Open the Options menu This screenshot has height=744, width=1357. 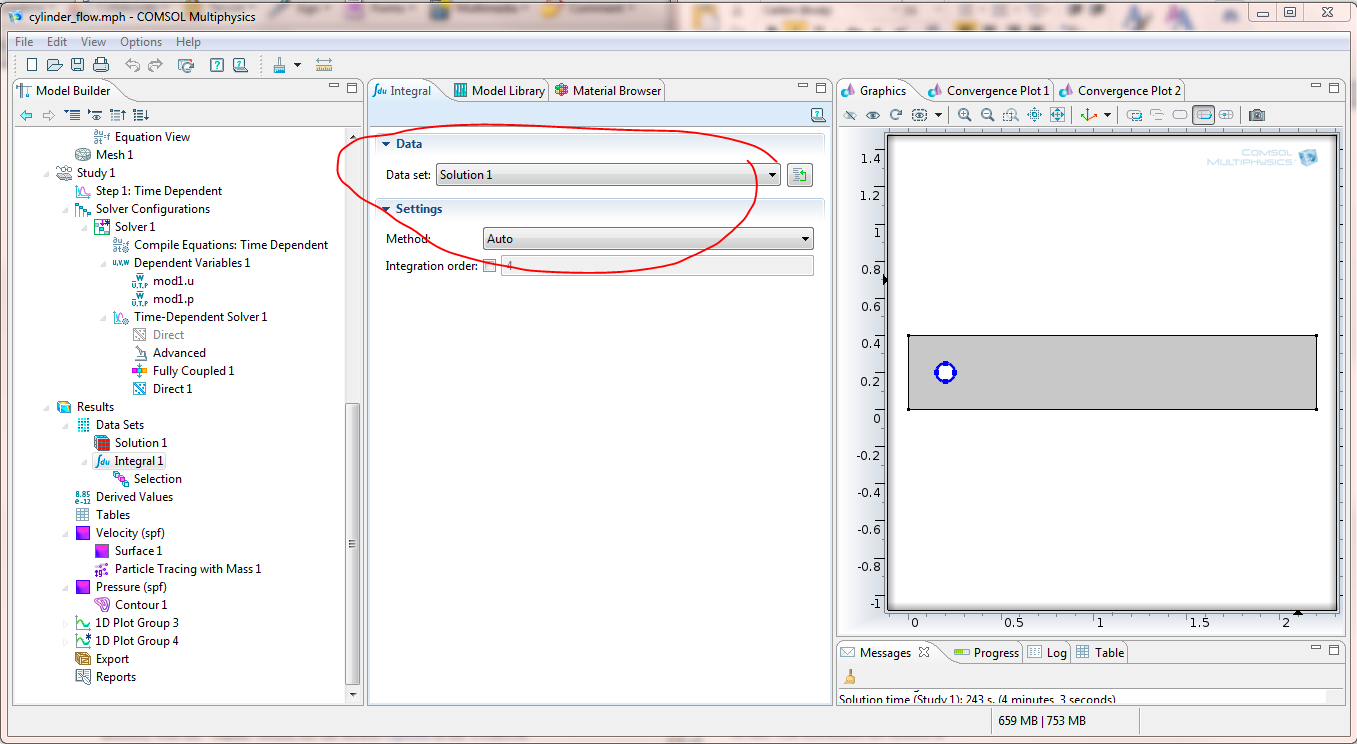(x=141, y=42)
